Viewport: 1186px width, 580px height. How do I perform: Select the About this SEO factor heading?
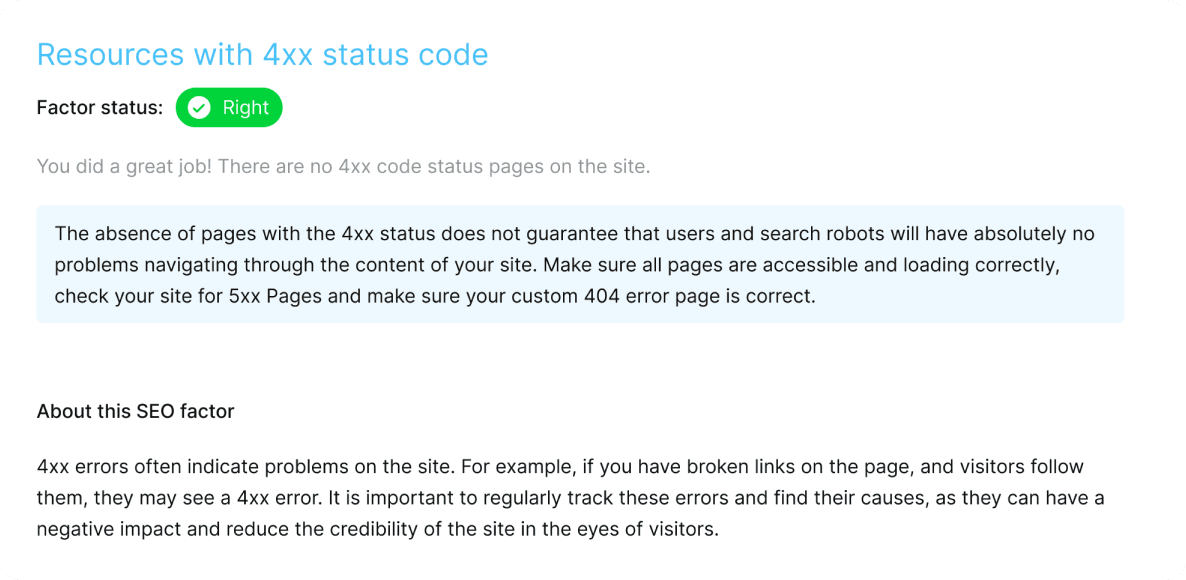click(135, 412)
